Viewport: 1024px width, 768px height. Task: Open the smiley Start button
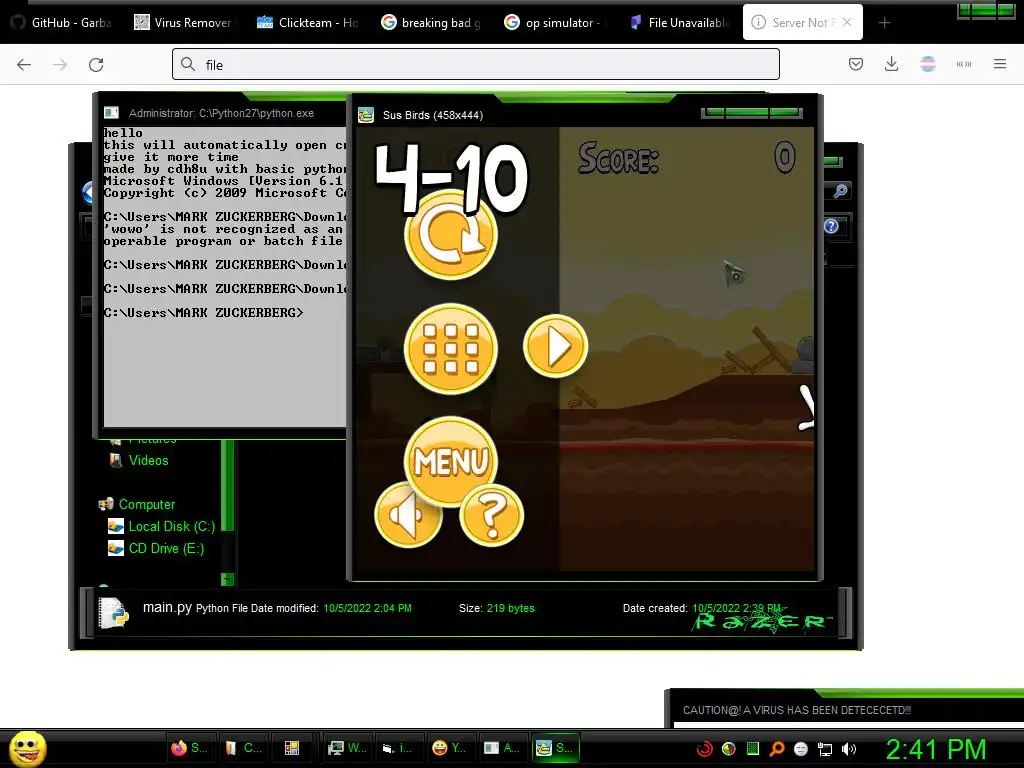27,748
